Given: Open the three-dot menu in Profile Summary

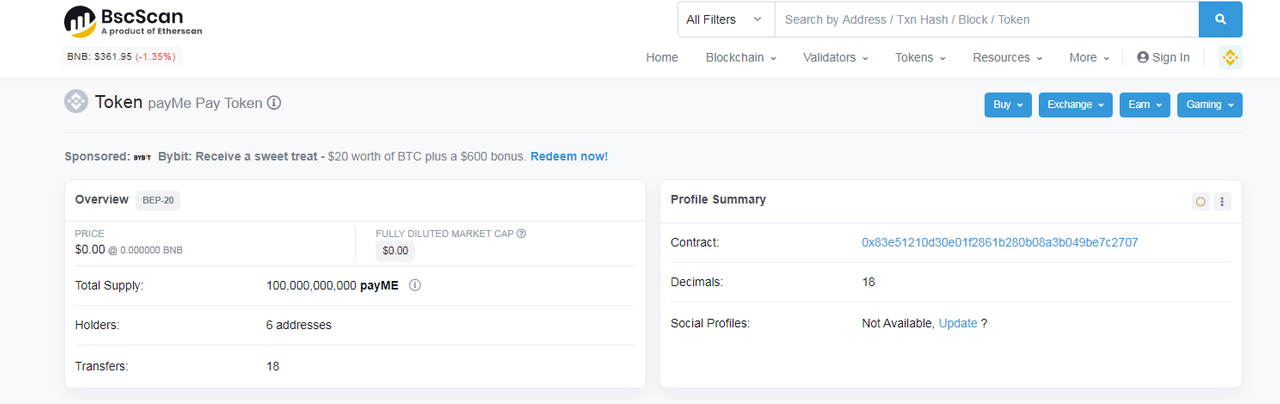Looking at the screenshot, I should [x=1222, y=201].
